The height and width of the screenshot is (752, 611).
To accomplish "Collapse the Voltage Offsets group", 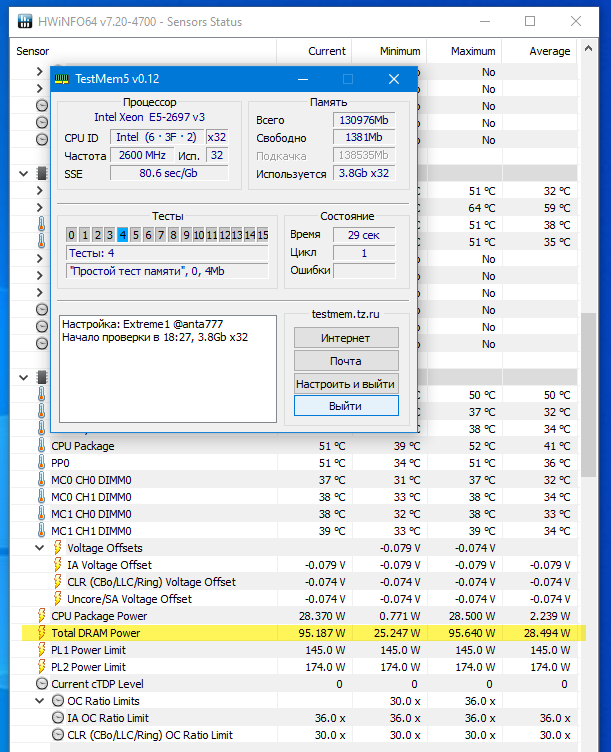I will coord(40,548).
